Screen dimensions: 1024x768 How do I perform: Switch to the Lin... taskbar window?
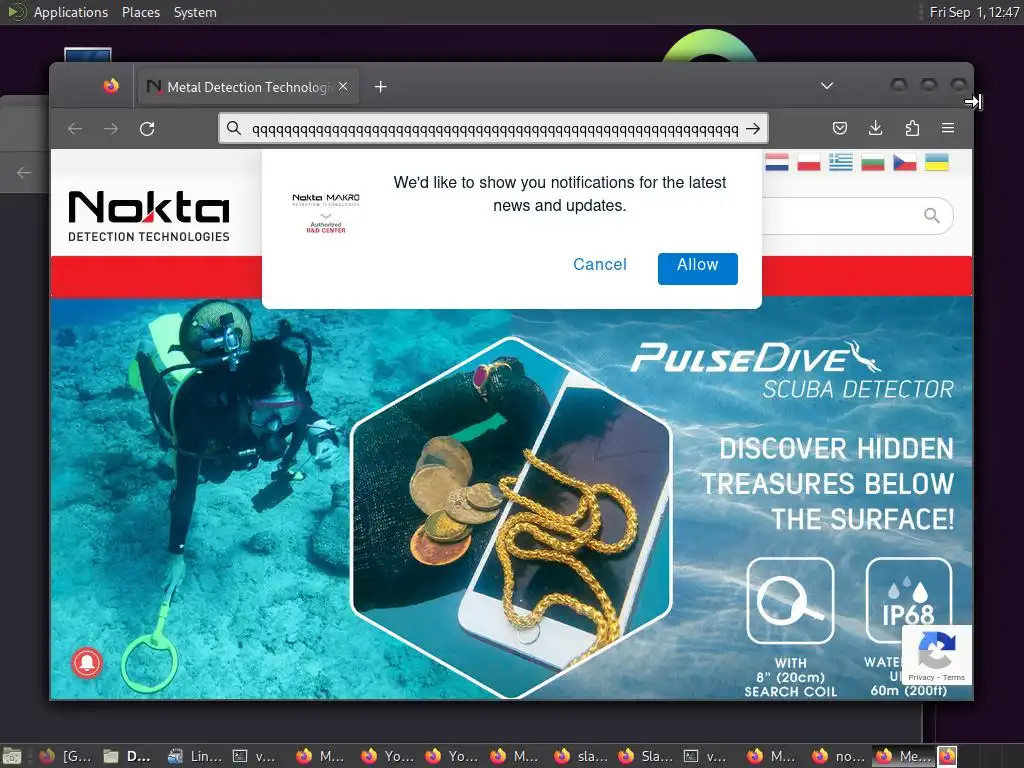pos(195,756)
